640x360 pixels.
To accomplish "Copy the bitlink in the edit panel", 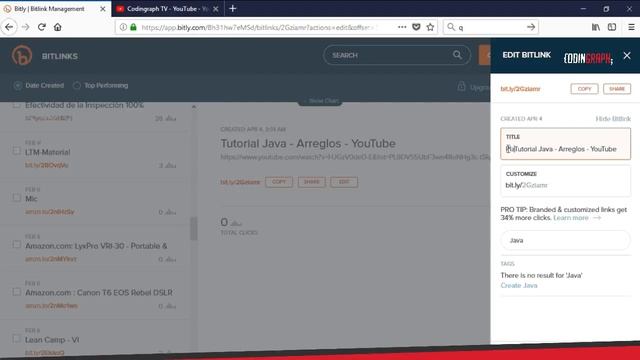I will coord(584,89).
